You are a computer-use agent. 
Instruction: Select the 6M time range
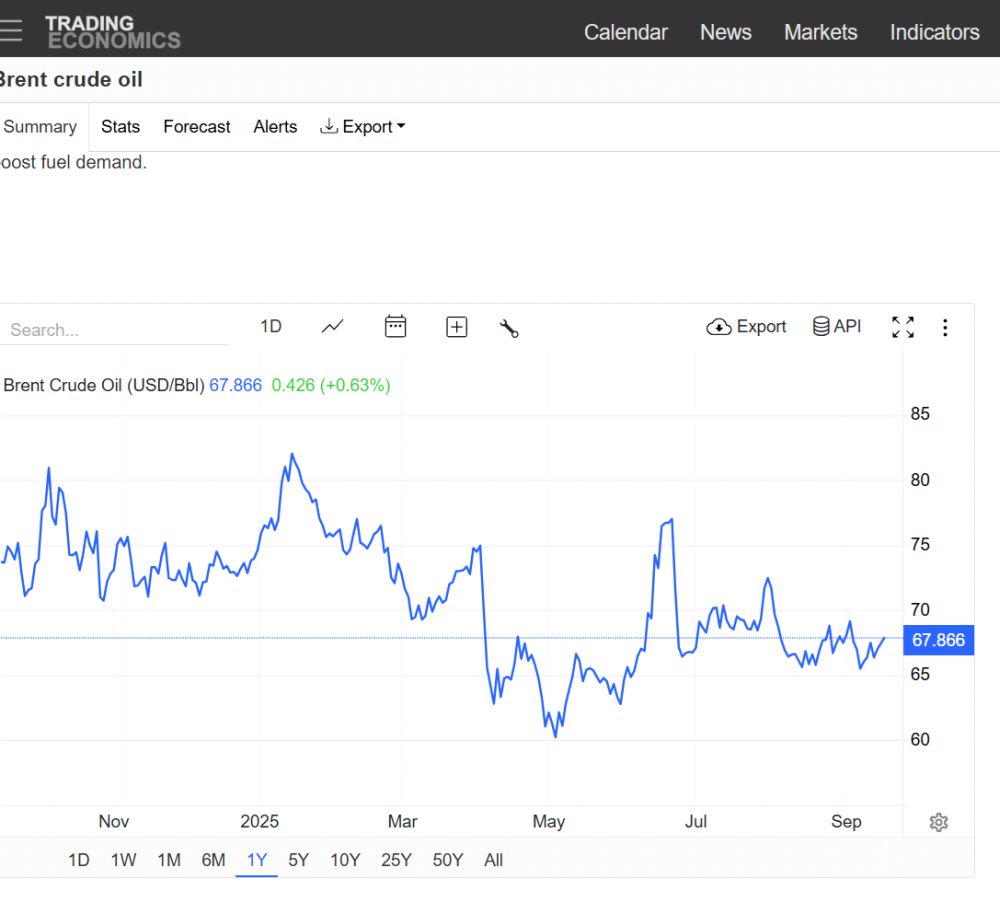[213, 860]
